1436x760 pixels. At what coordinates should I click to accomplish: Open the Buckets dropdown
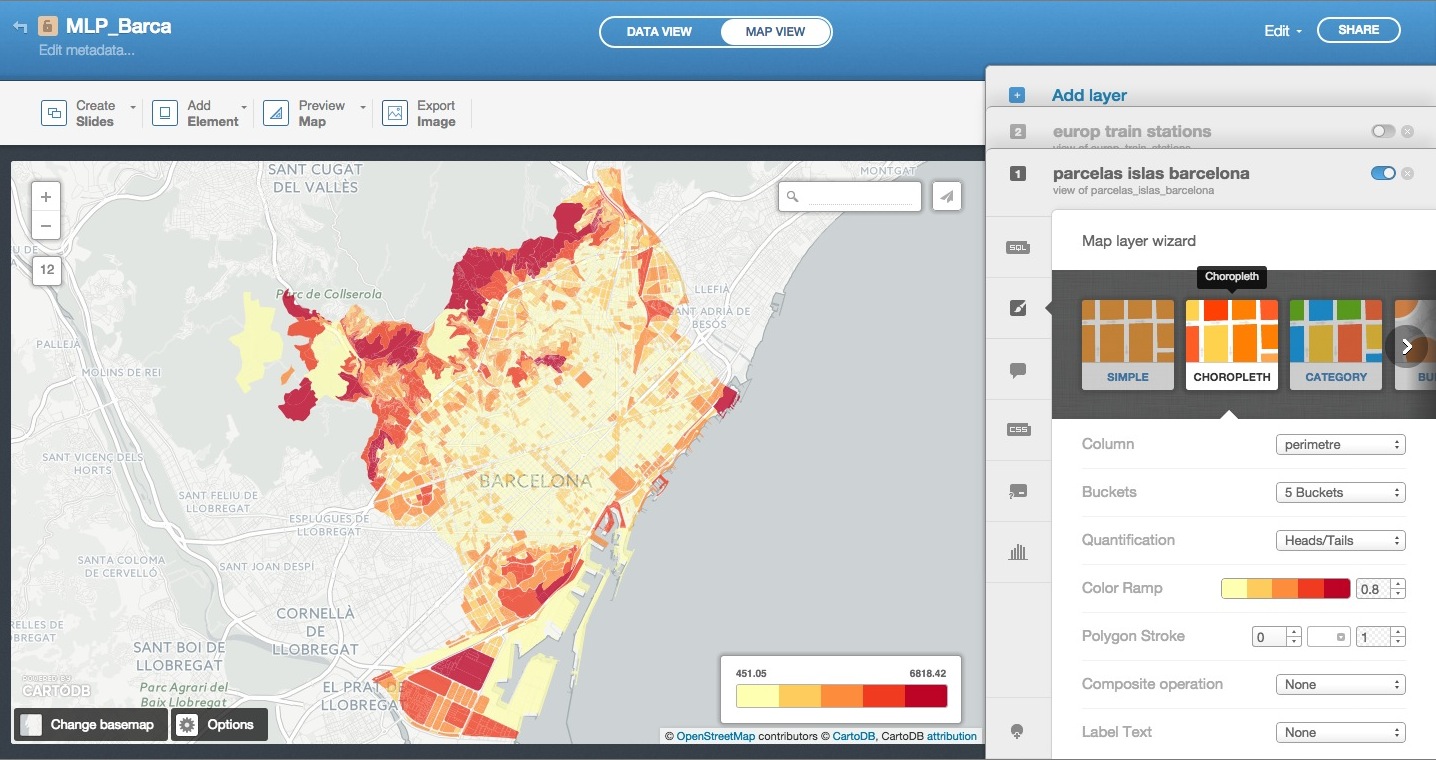pyautogui.click(x=1340, y=492)
